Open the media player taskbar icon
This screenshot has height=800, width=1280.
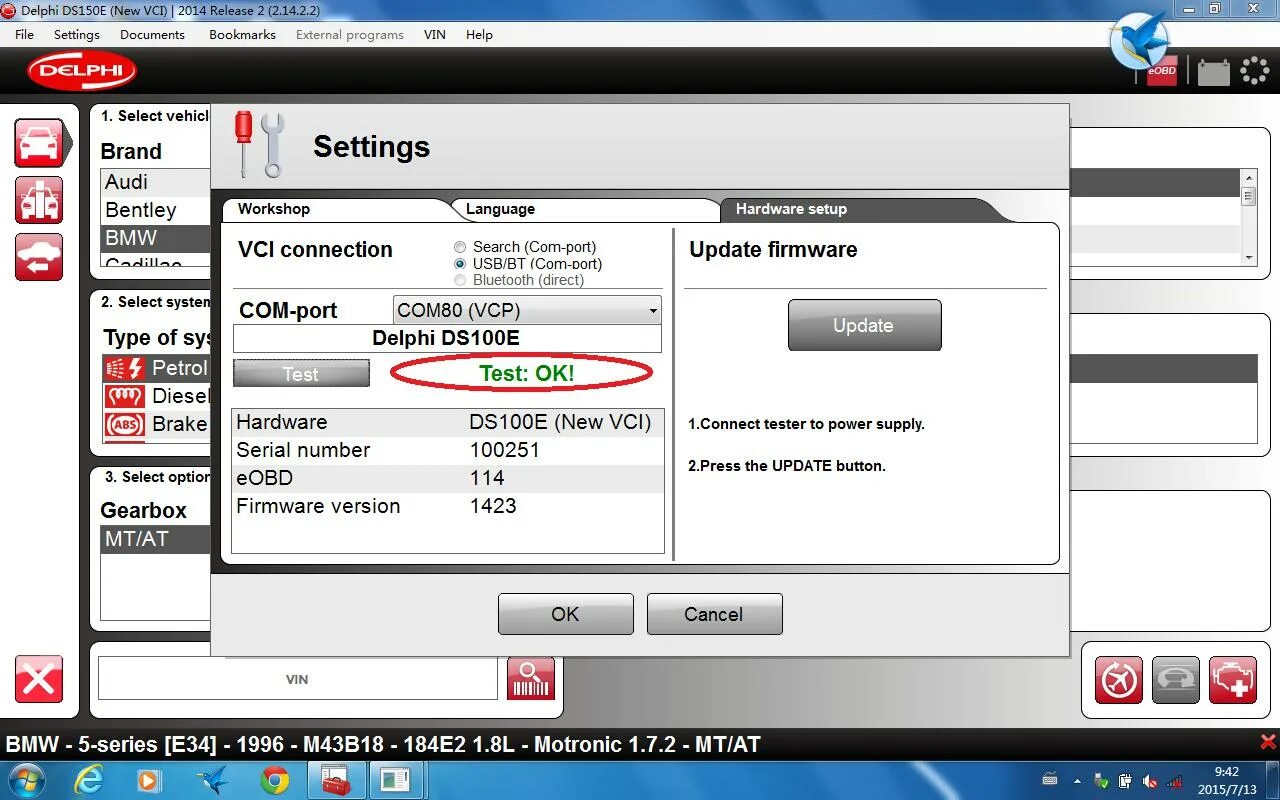tap(148, 780)
